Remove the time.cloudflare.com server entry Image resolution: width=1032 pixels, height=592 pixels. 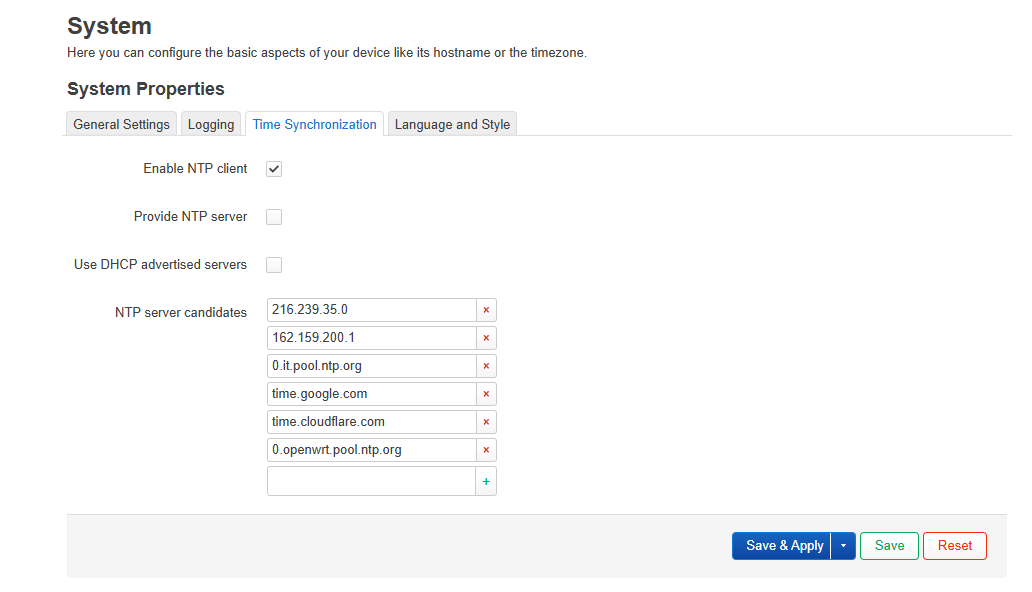486,422
